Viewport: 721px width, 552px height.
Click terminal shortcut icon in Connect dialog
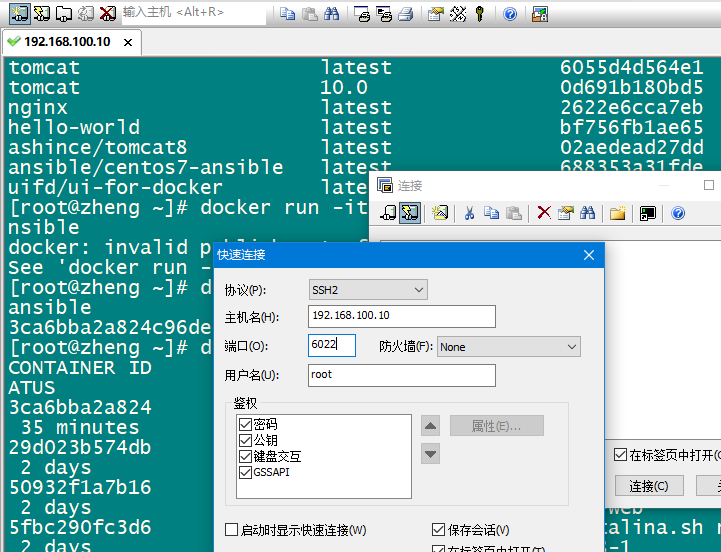click(647, 213)
